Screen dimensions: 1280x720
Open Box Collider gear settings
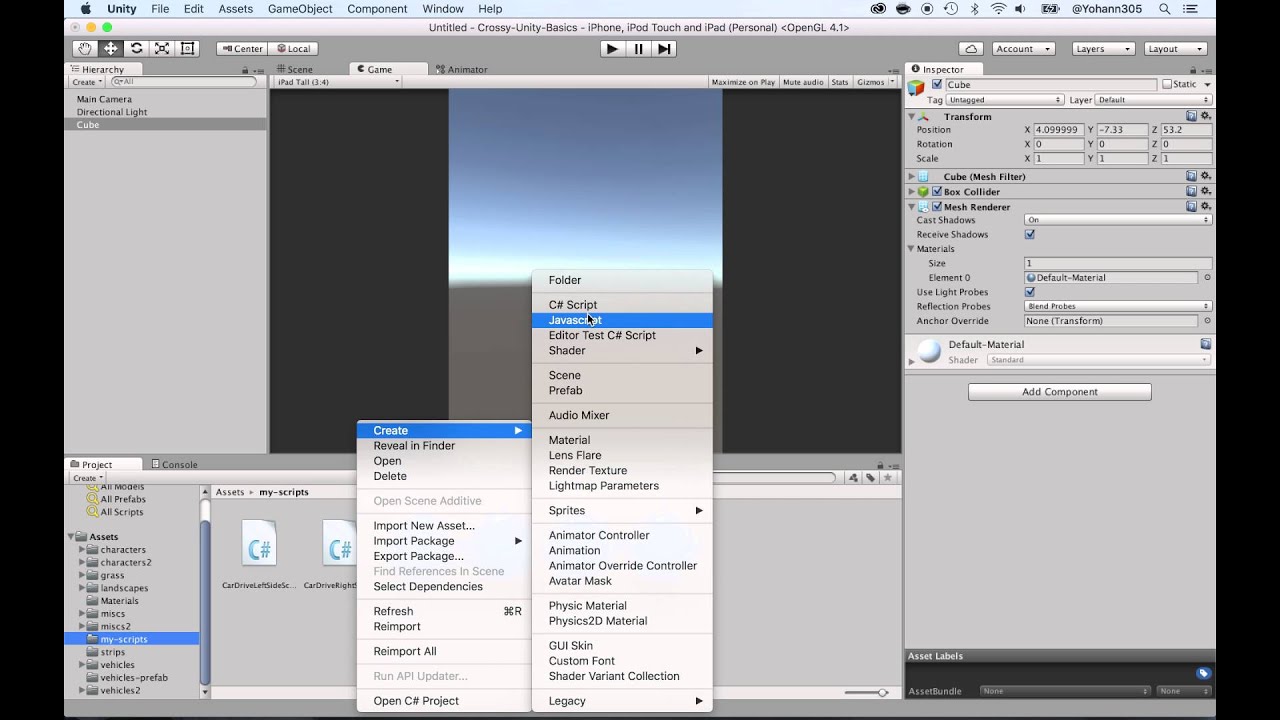coord(1205,191)
